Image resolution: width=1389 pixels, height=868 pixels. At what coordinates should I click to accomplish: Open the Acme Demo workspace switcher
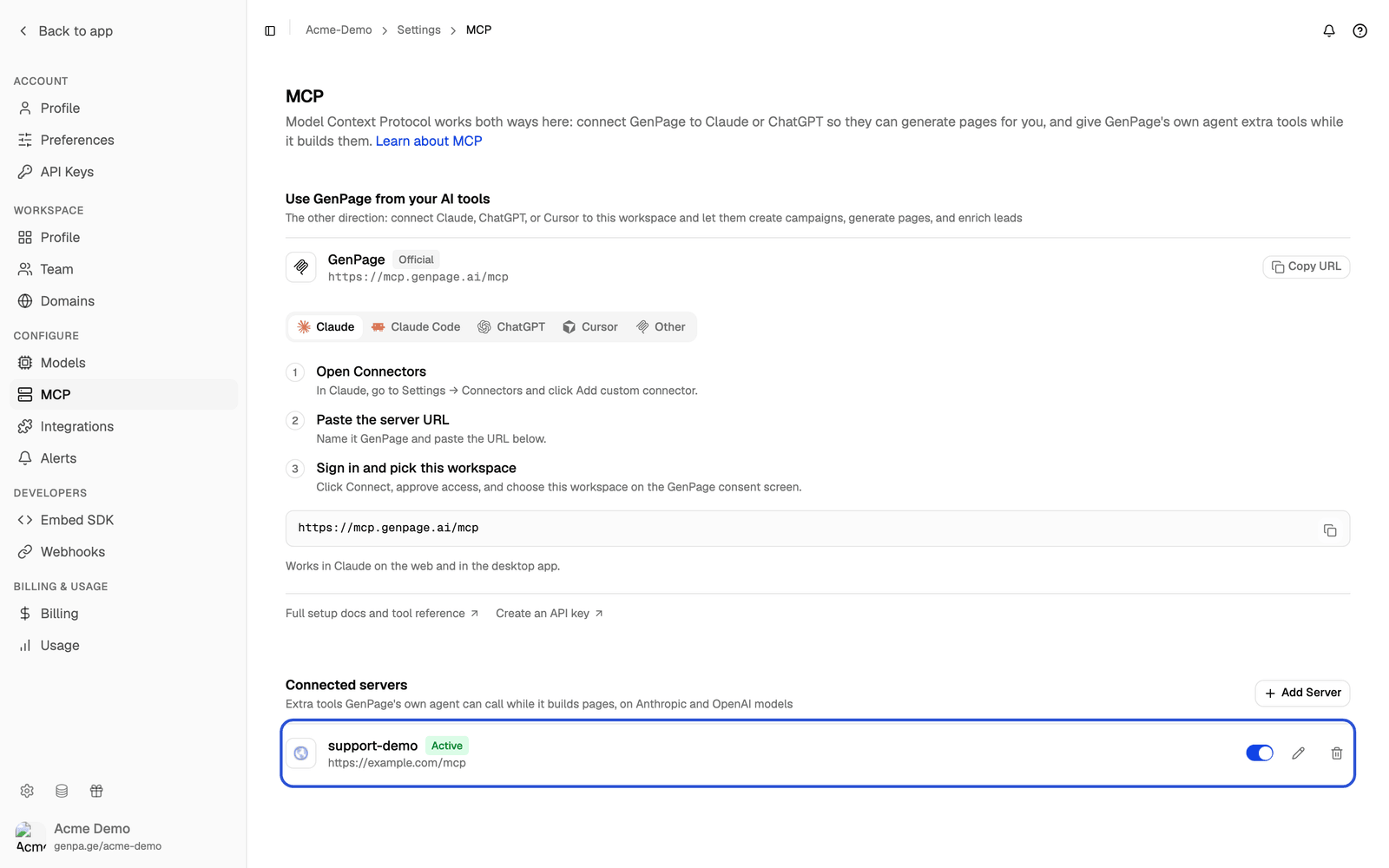point(123,838)
